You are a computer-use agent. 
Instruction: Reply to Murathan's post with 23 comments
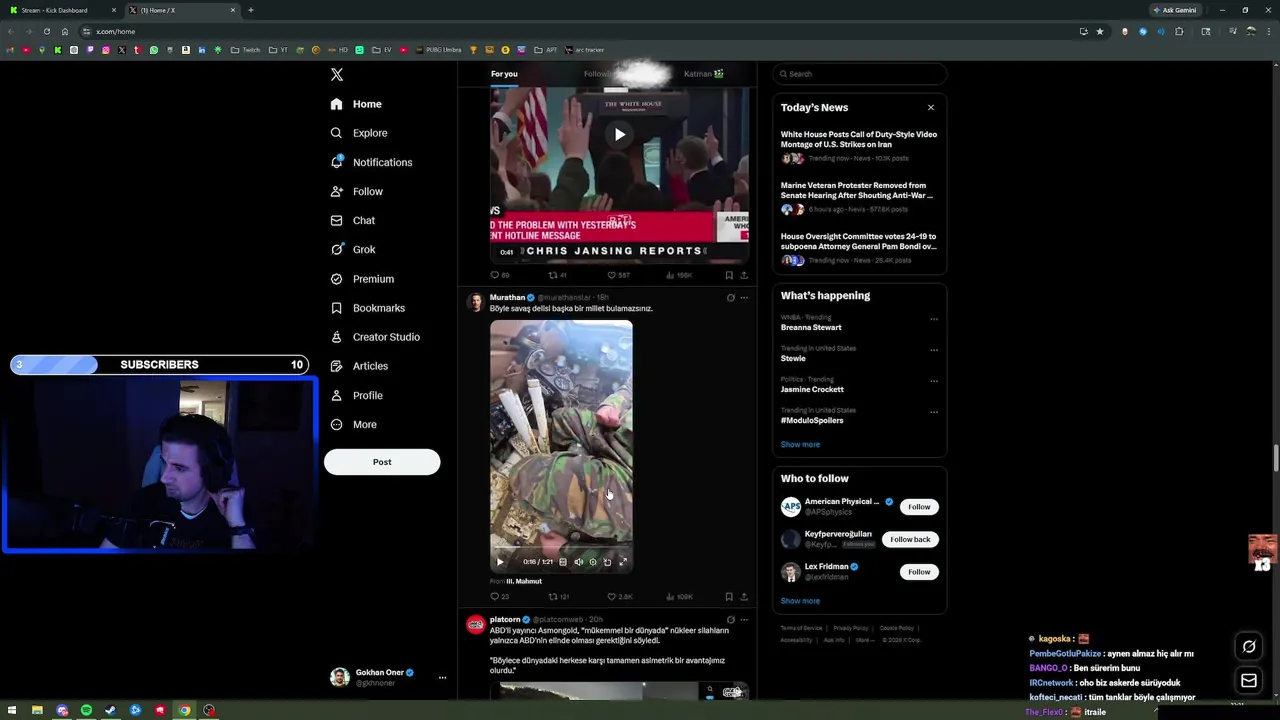pos(499,597)
